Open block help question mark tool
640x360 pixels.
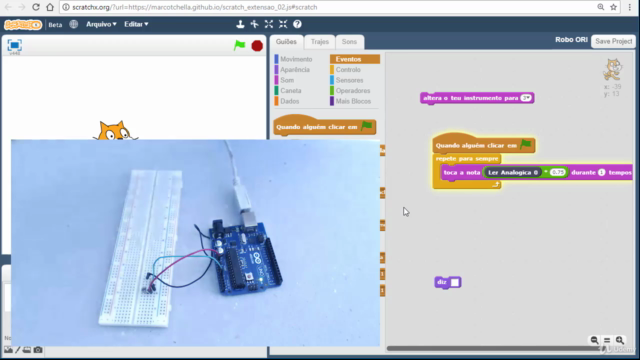(x=297, y=24)
